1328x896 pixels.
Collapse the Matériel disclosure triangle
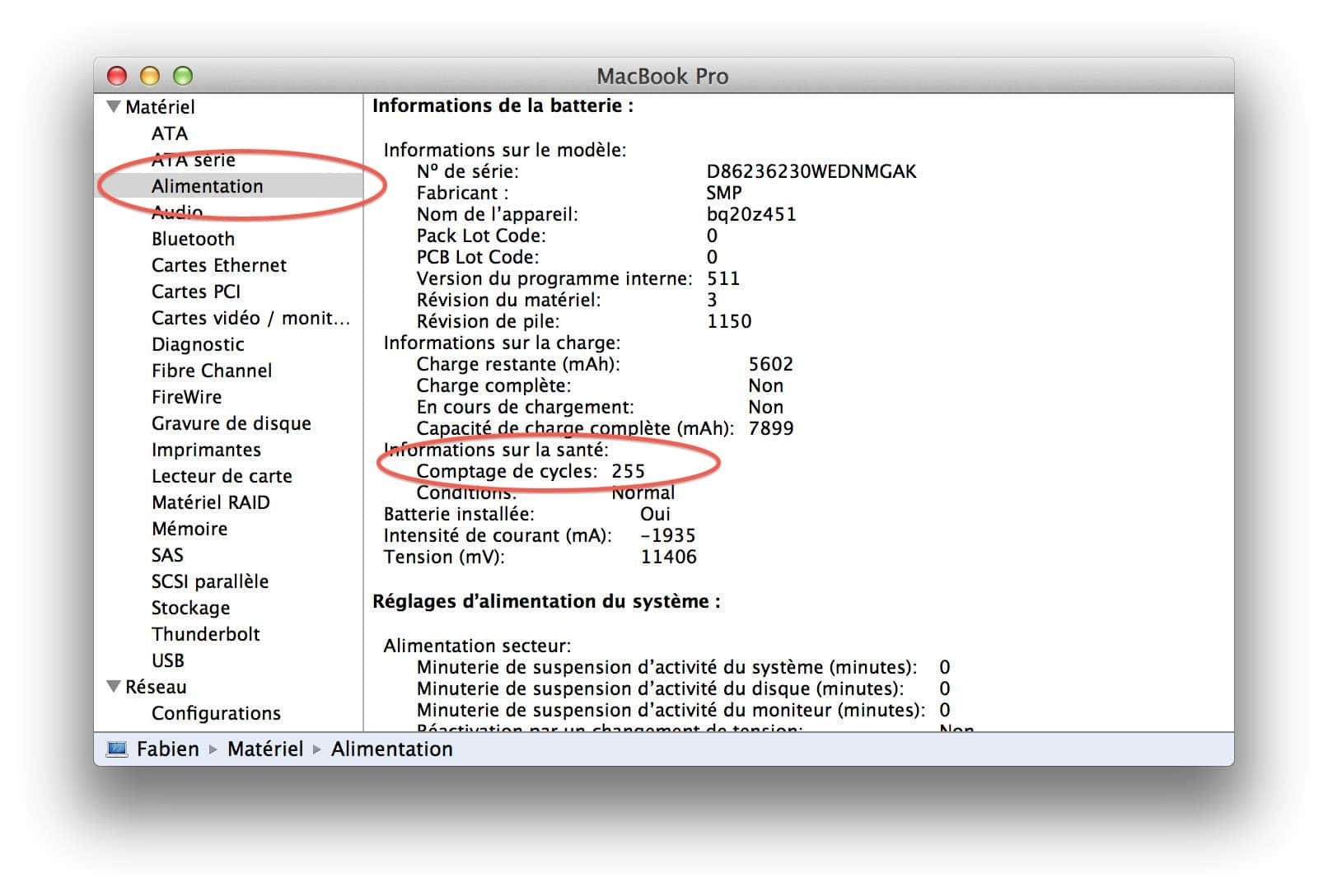[x=114, y=106]
